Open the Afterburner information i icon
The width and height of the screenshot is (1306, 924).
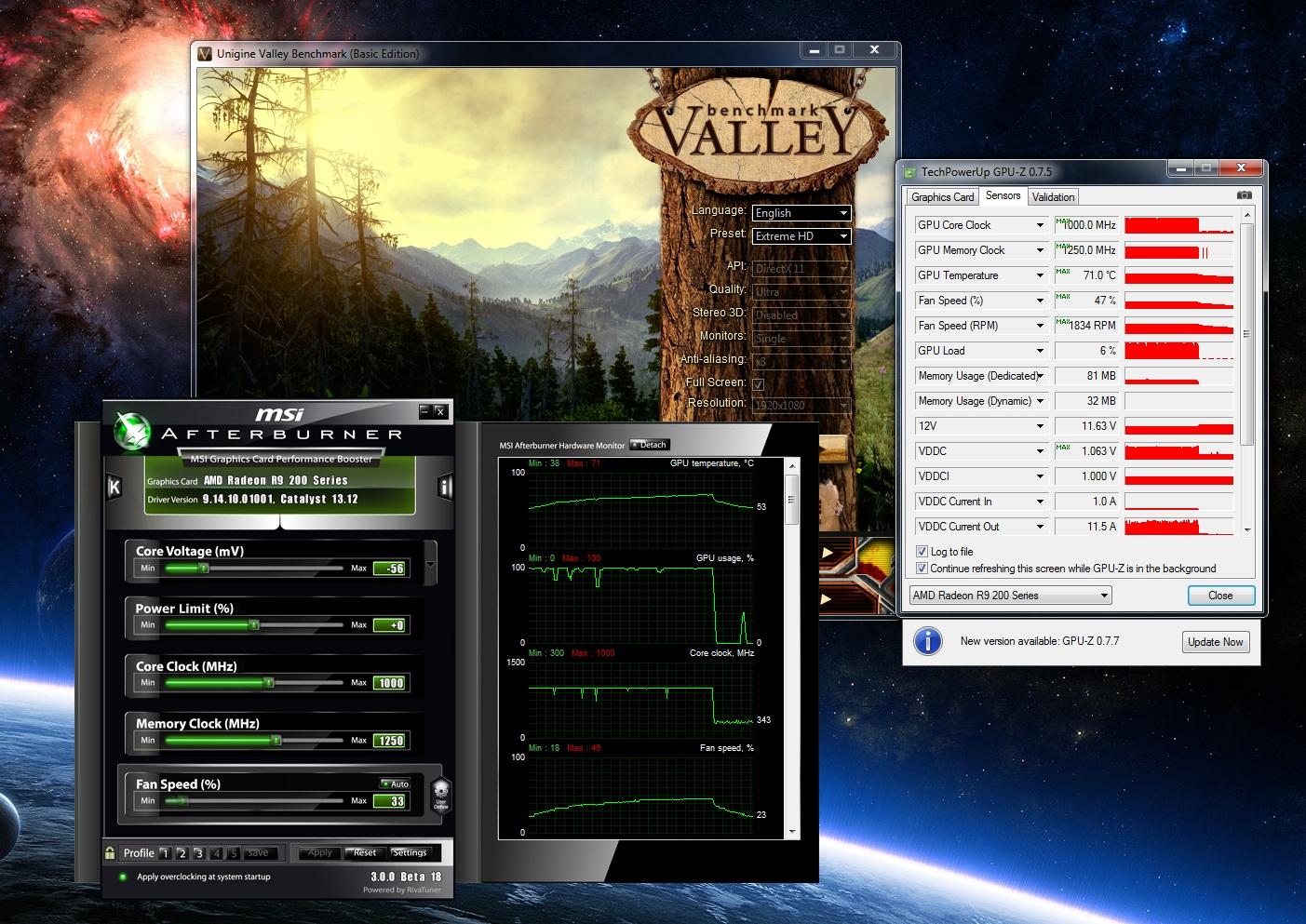pyautogui.click(x=445, y=488)
